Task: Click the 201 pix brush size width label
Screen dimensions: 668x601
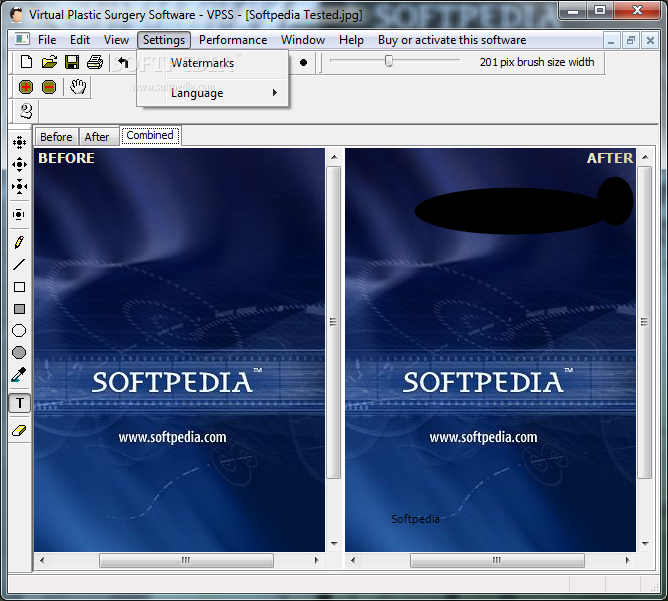Action: coord(537,62)
